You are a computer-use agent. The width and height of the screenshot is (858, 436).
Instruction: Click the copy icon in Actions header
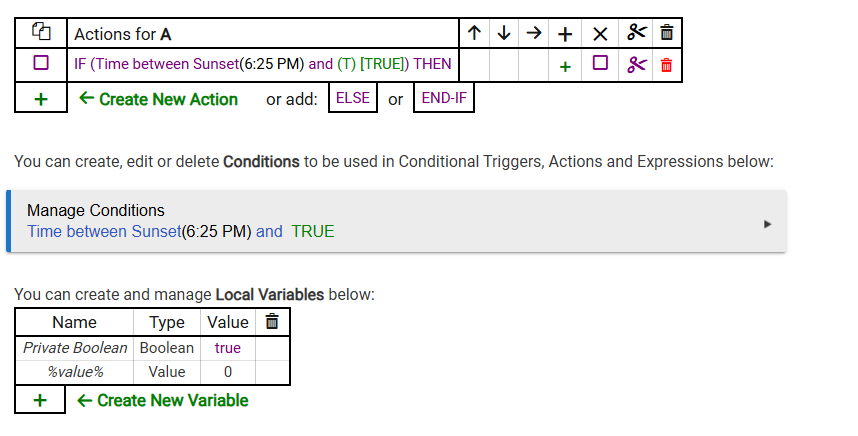tap(41, 33)
